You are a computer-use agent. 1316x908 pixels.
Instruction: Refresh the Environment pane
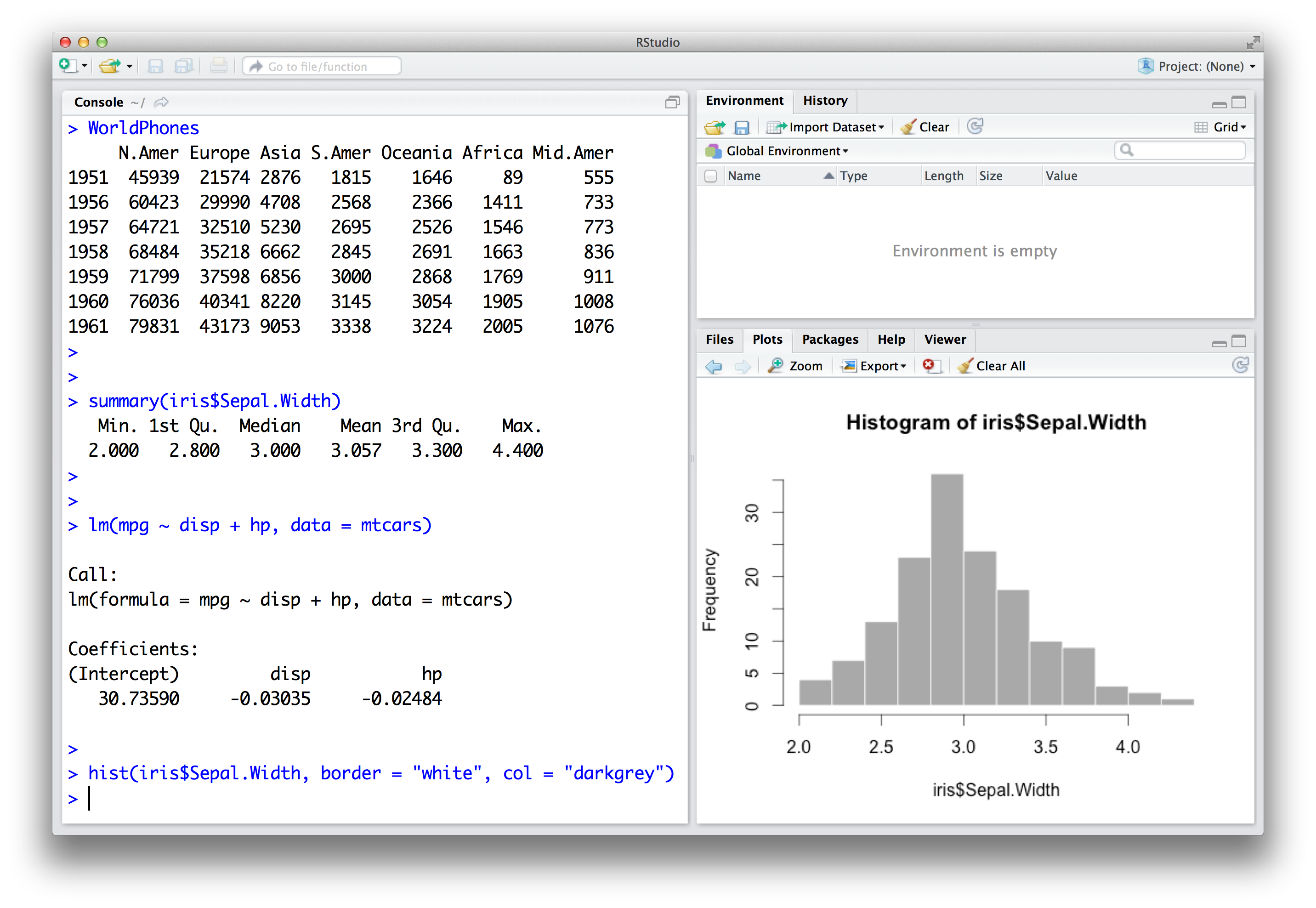coord(975,126)
